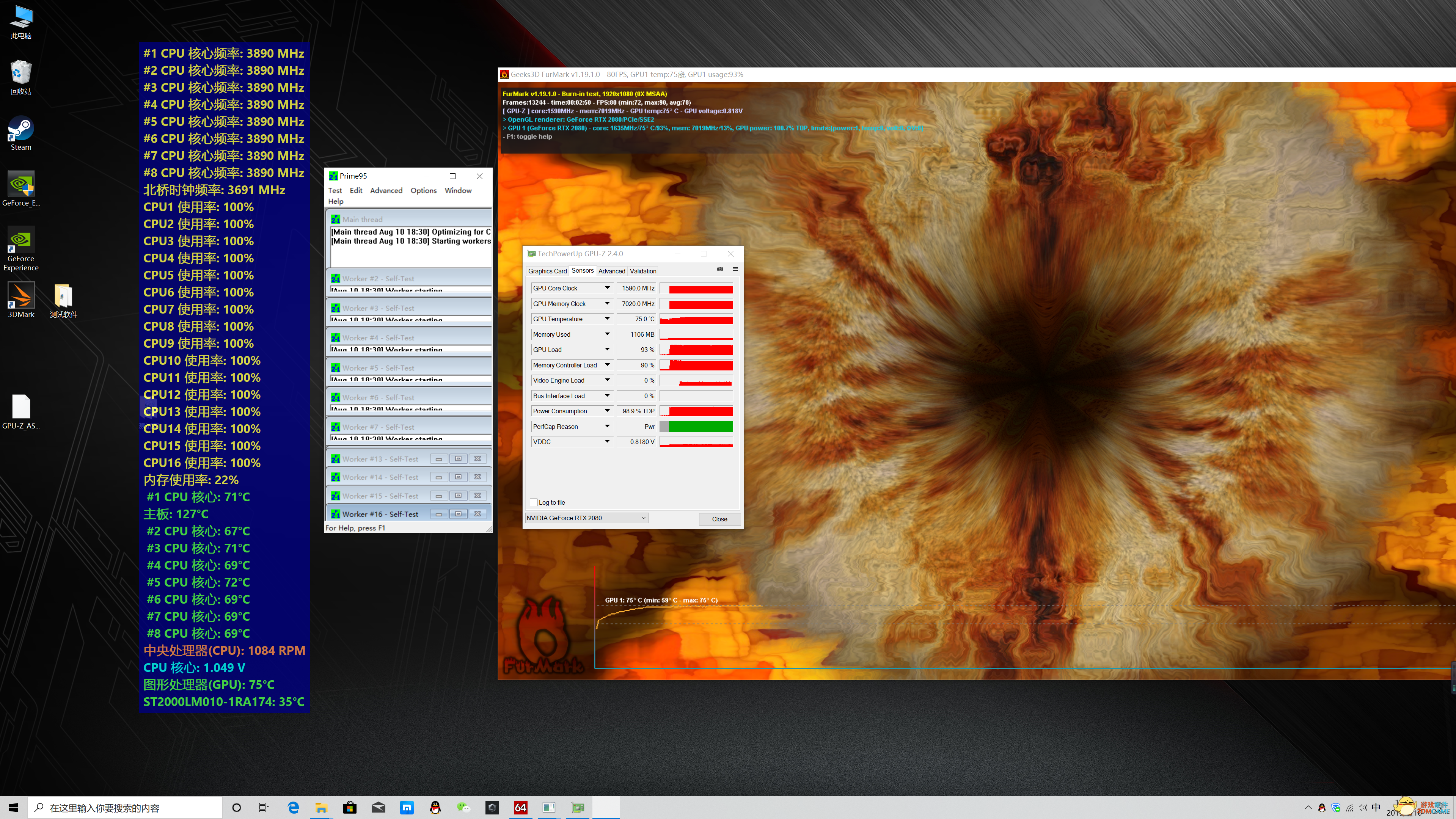The width and height of the screenshot is (1456, 819).
Task: Open the PerfCap Reason dropdown arrow
Action: [x=607, y=427]
